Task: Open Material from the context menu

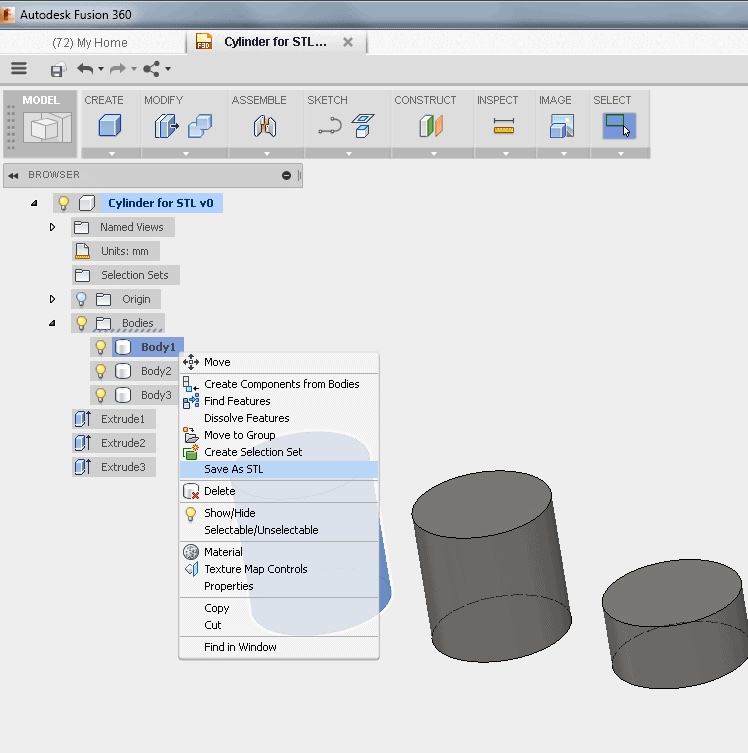Action: click(279, 552)
